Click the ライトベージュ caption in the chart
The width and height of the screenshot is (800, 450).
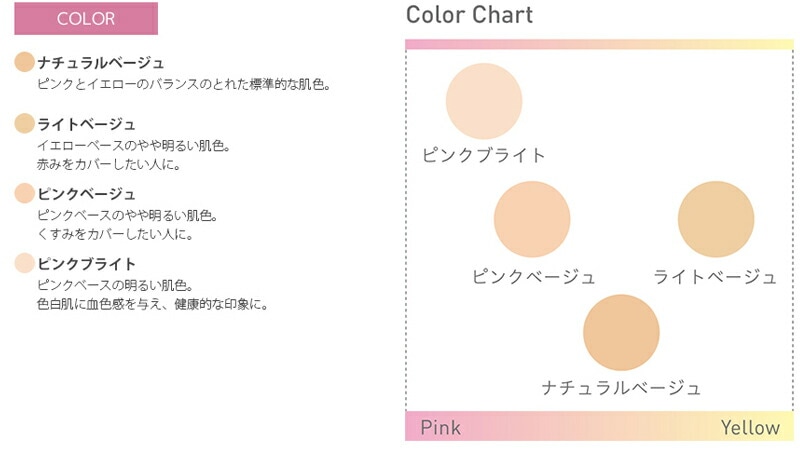[x=715, y=277]
